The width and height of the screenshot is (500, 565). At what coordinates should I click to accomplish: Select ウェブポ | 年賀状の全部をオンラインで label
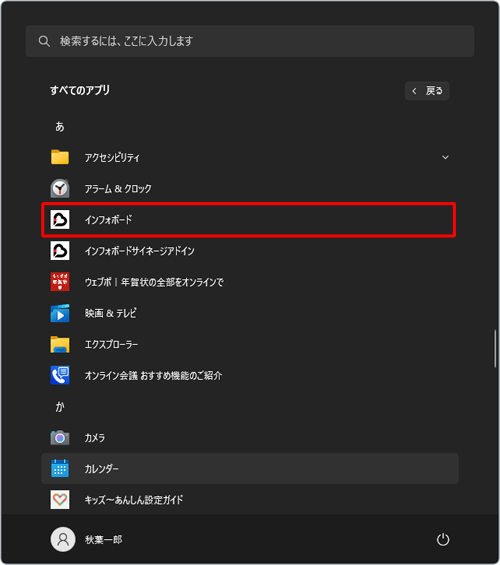[x=154, y=282]
